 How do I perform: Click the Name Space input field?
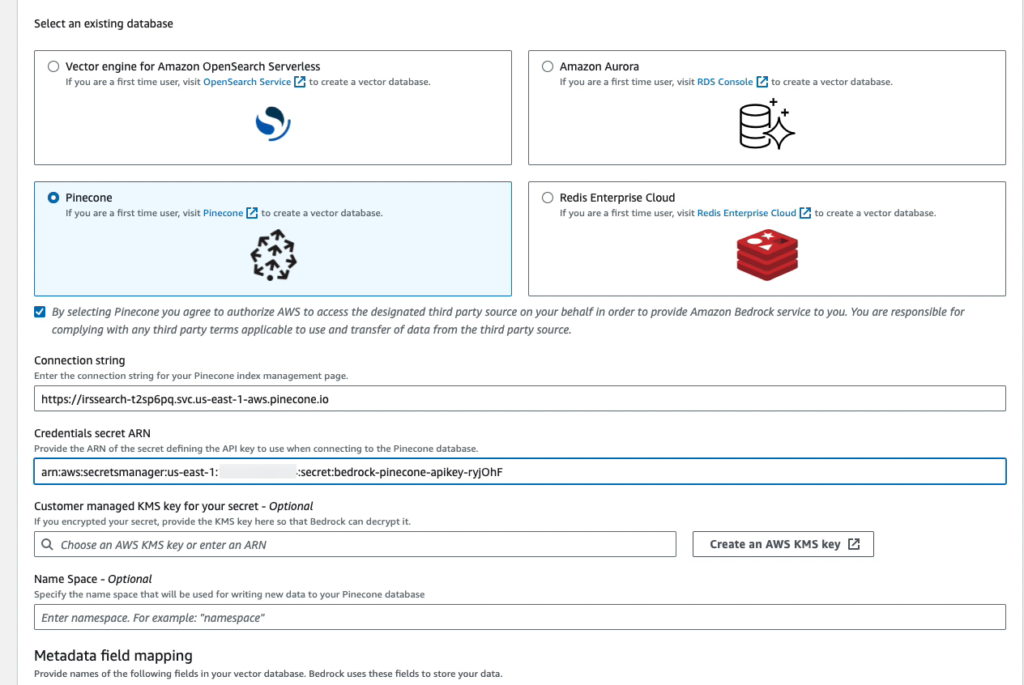tap(520, 618)
